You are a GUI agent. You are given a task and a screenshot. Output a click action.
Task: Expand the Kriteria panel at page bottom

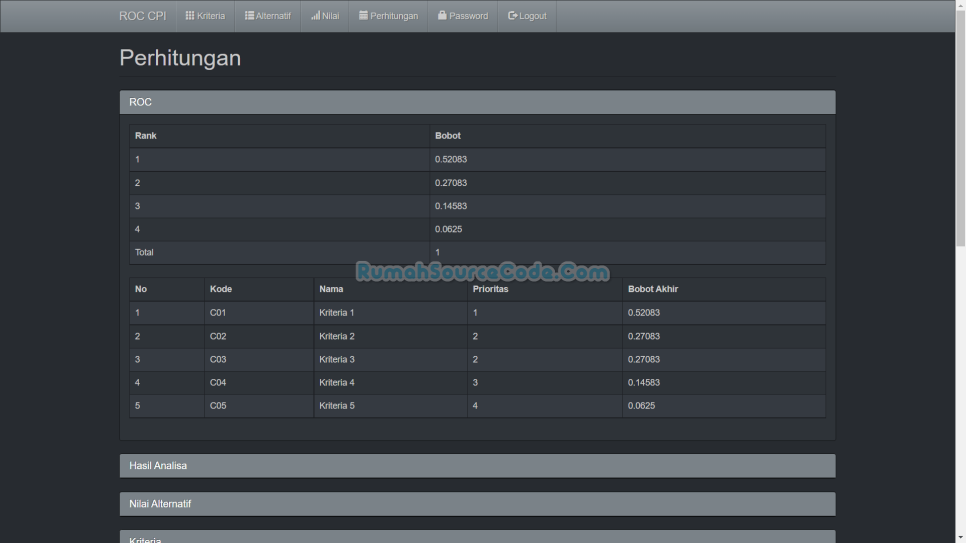477,538
